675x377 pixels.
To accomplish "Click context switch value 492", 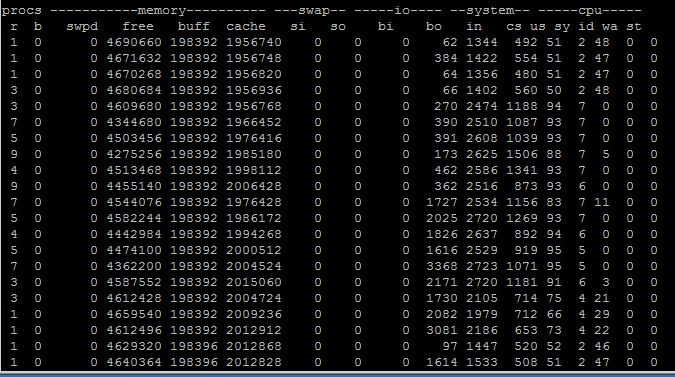I will pyautogui.click(x=526, y=42).
